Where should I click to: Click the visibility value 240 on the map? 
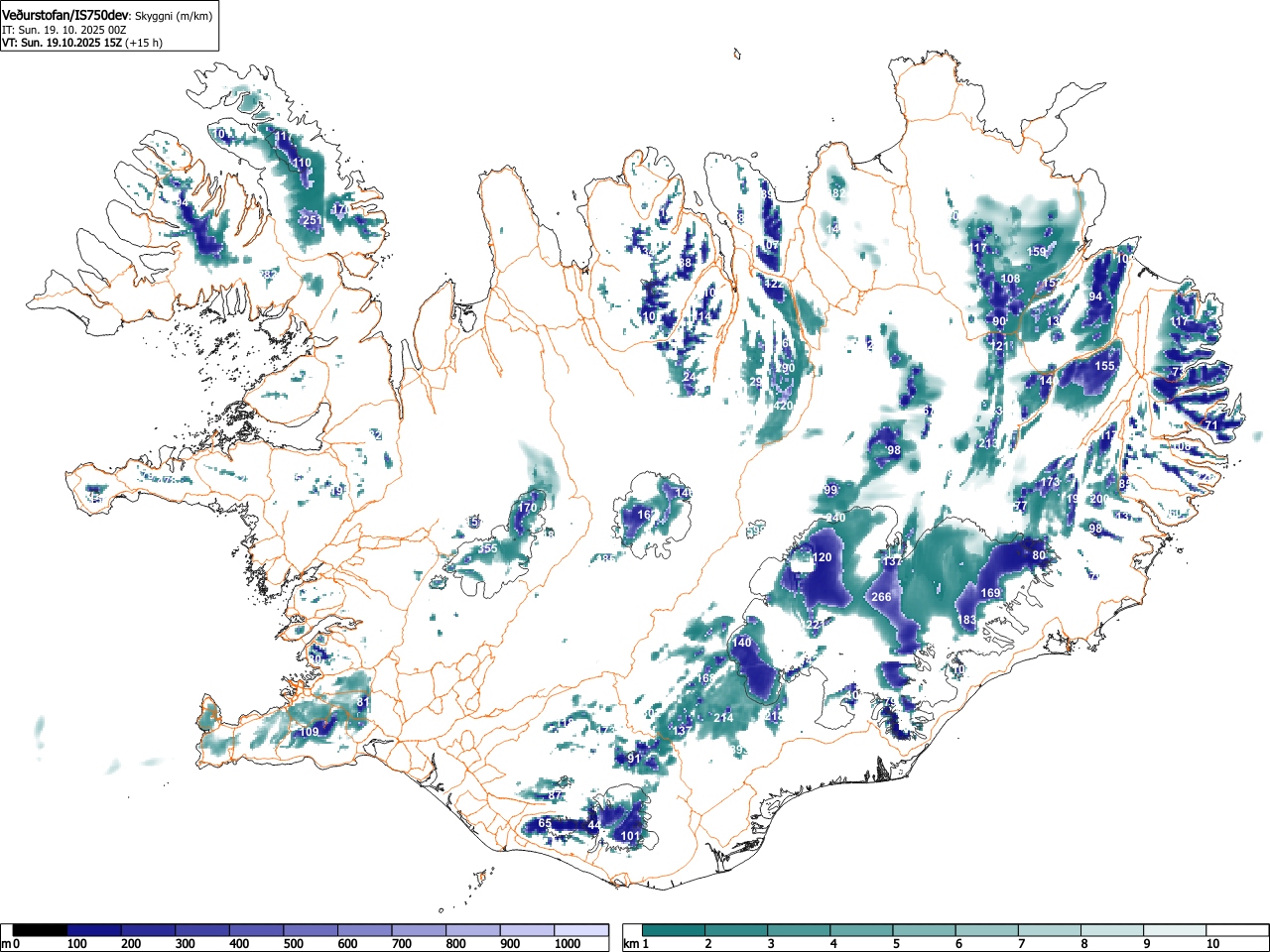pos(836,519)
